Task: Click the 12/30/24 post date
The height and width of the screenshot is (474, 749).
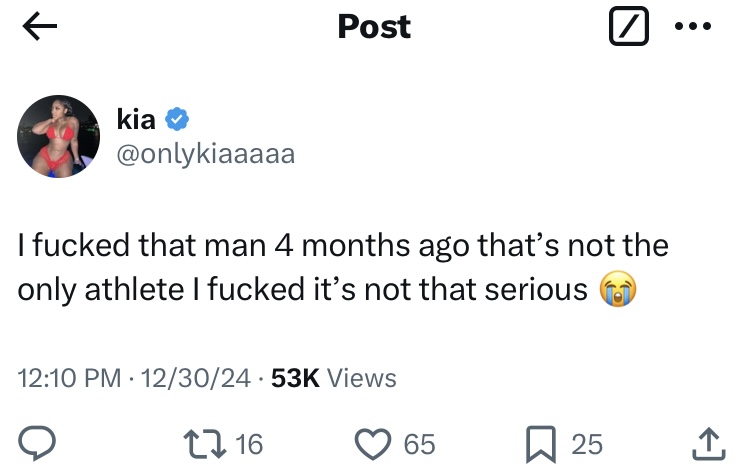Action: tap(195, 378)
